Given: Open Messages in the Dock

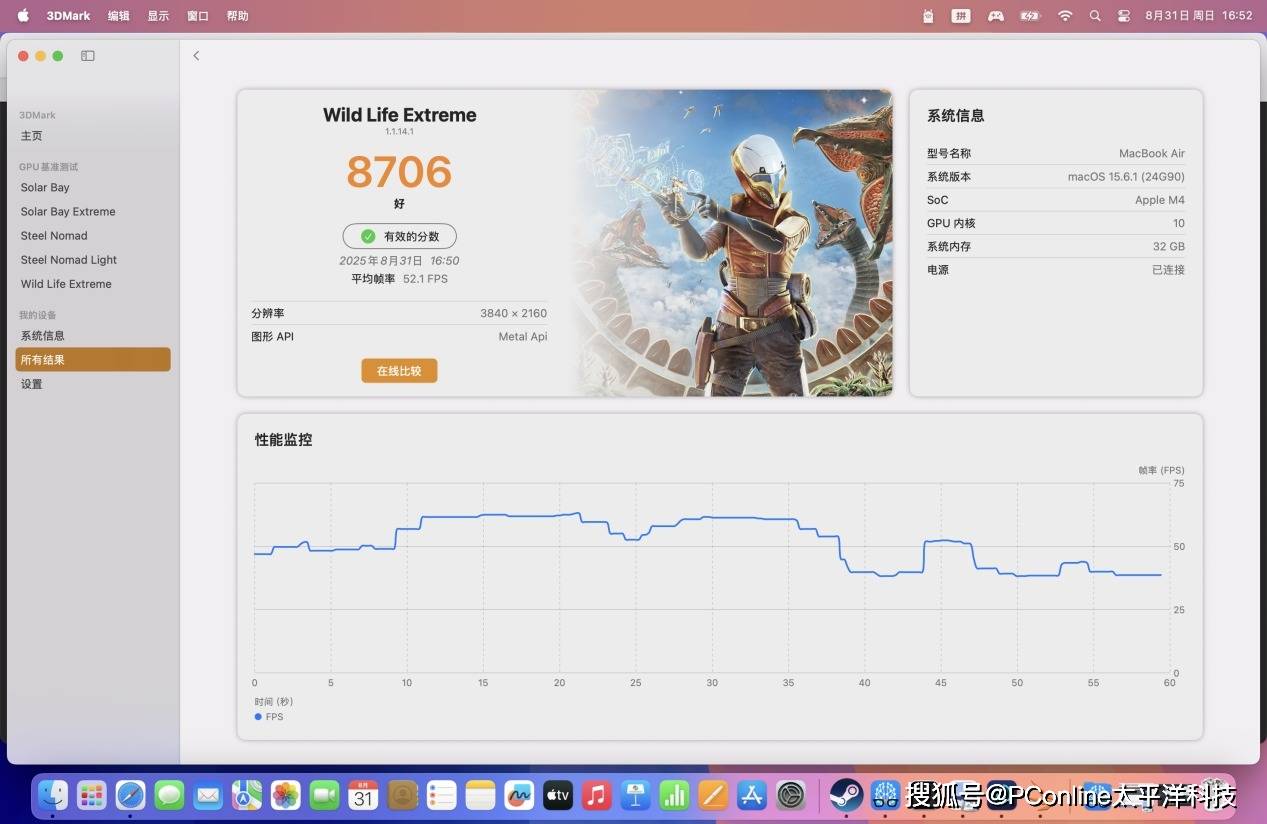Looking at the screenshot, I should coord(169,795).
